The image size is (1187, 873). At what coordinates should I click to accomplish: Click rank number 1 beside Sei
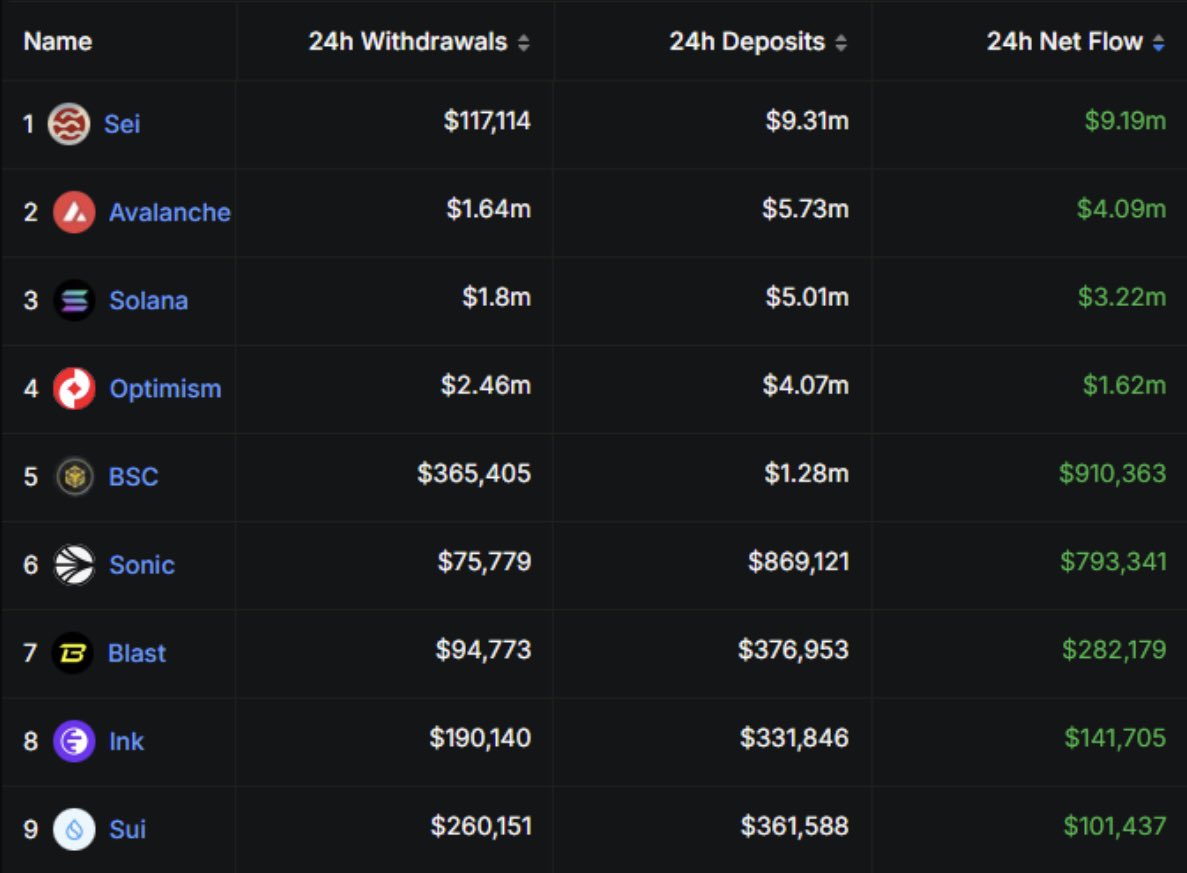(x=29, y=123)
